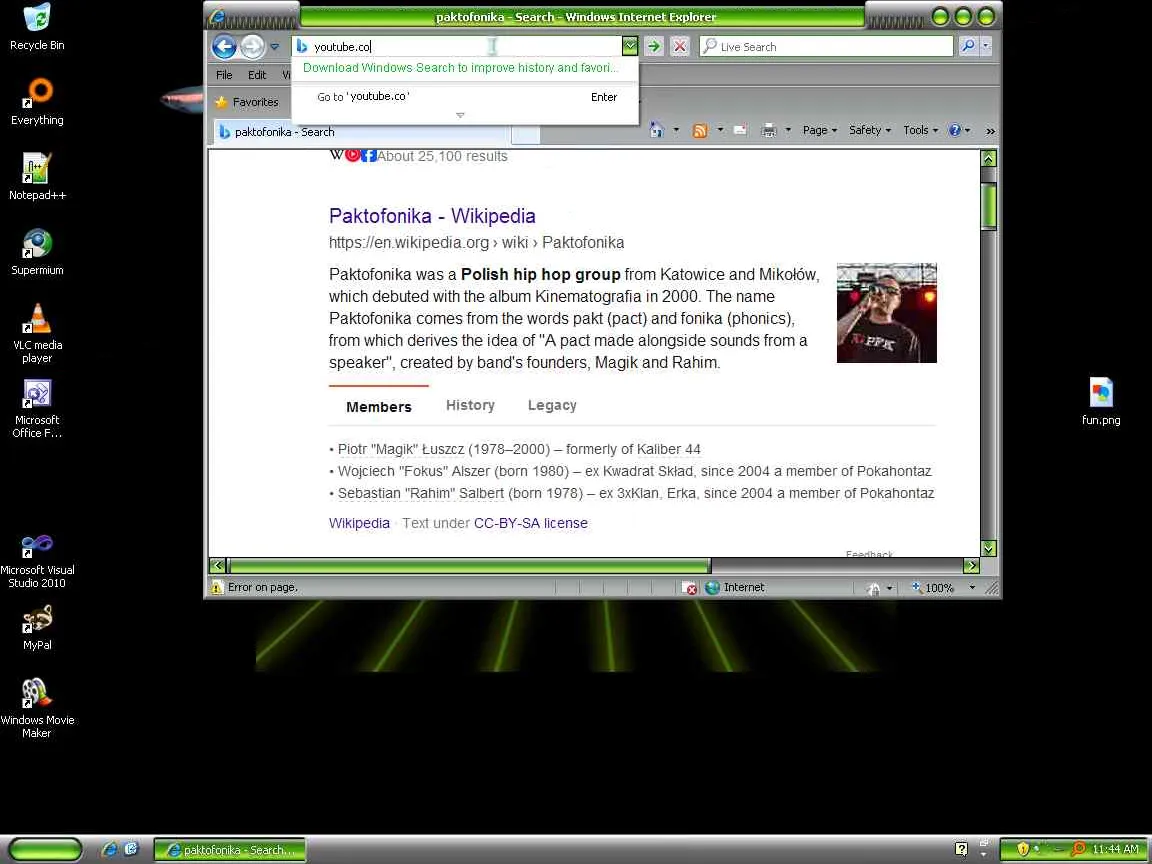Click the vertical scrollbar down arrow

(989, 548)
